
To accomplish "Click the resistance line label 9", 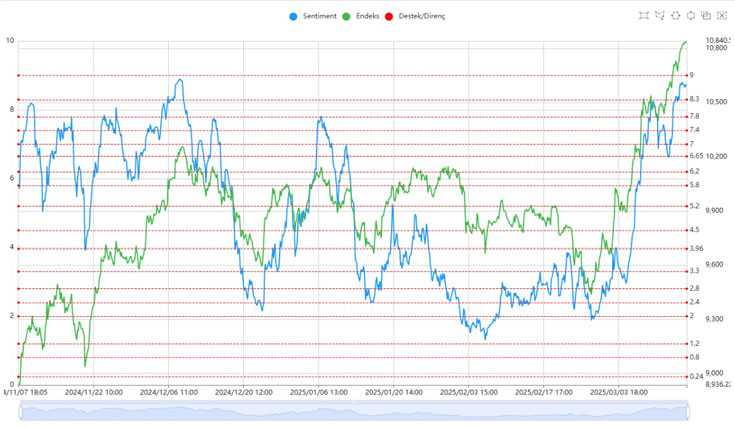I will (691, 75).
